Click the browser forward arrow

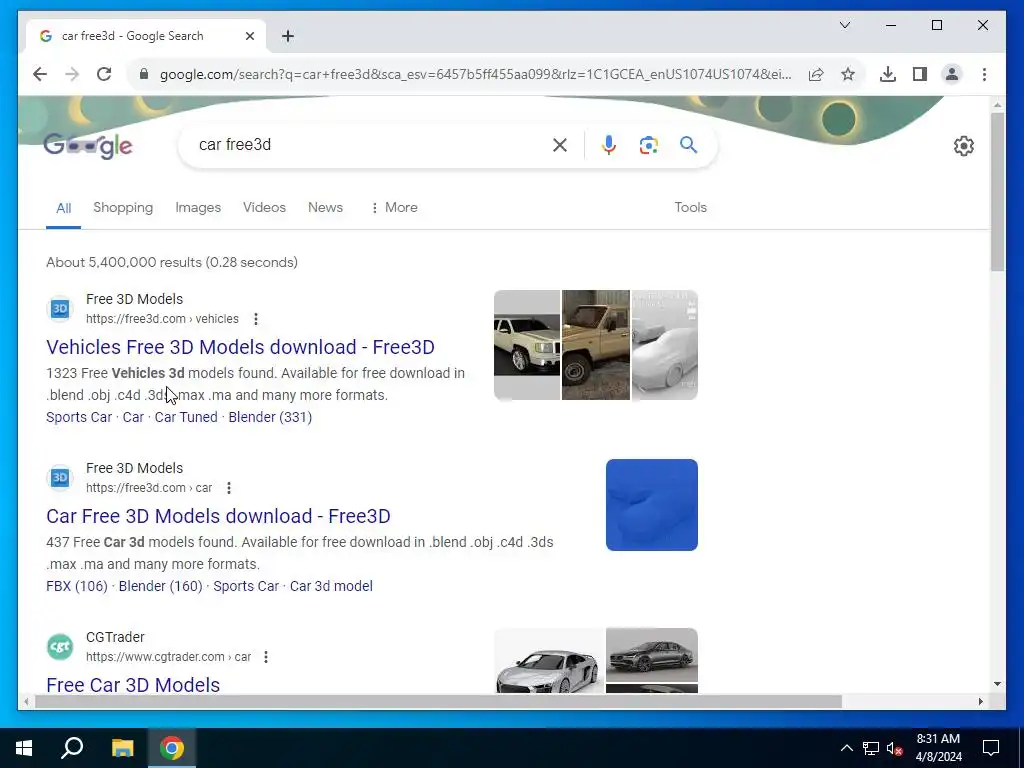[72, 74]
